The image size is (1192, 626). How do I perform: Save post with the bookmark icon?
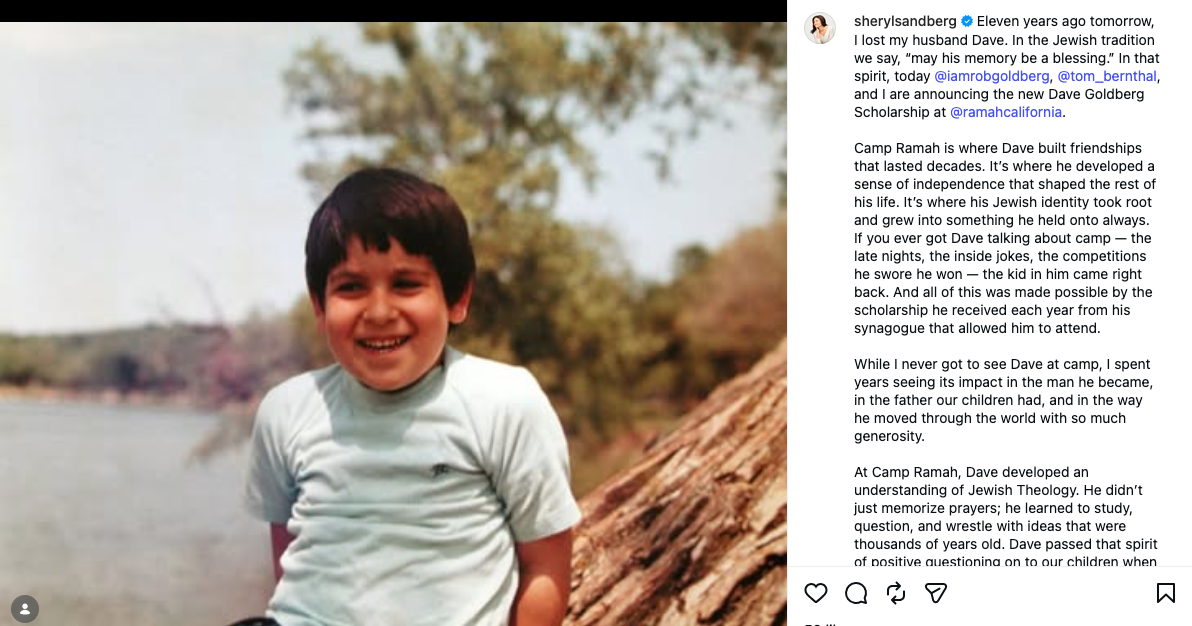point(1165,593)
